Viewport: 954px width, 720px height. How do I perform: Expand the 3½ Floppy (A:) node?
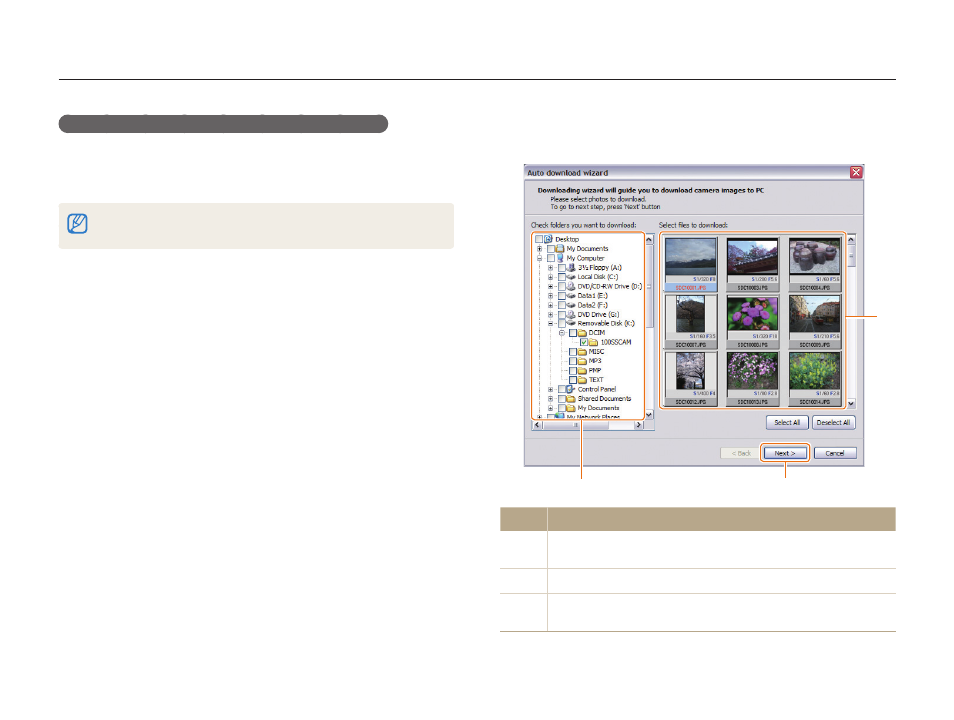(x=551, y=267)
